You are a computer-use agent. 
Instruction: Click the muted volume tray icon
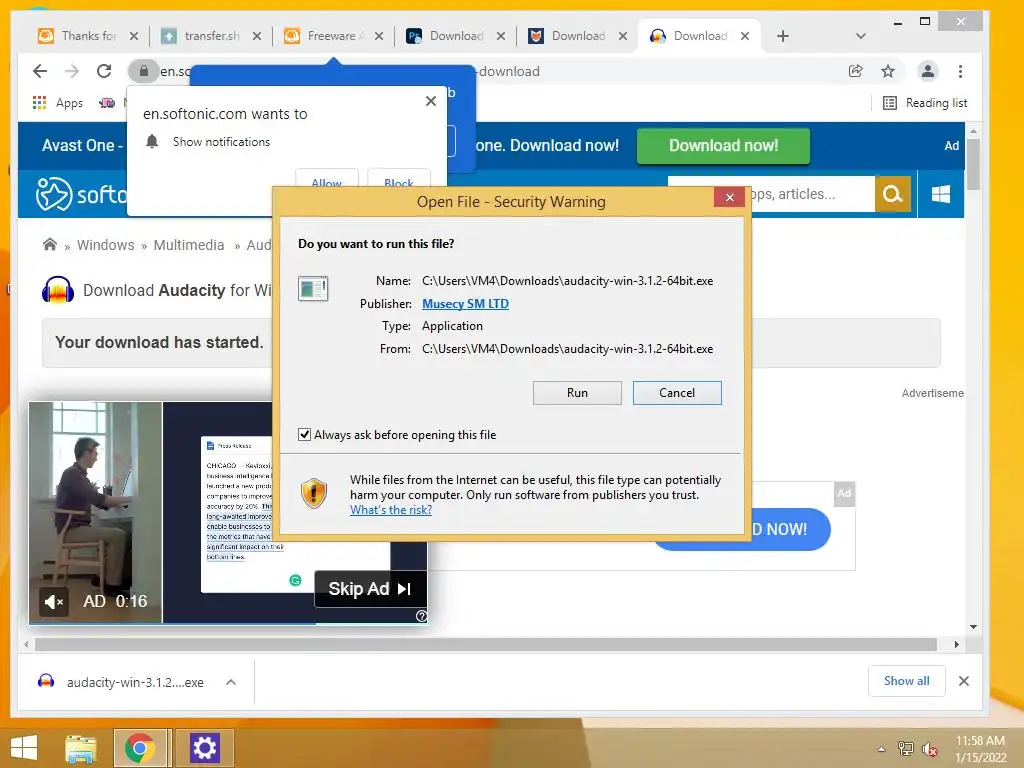click(x=929, y=749)
